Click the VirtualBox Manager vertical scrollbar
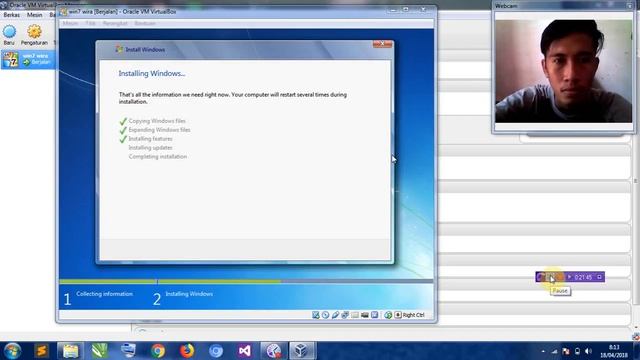 click(636, 180)
